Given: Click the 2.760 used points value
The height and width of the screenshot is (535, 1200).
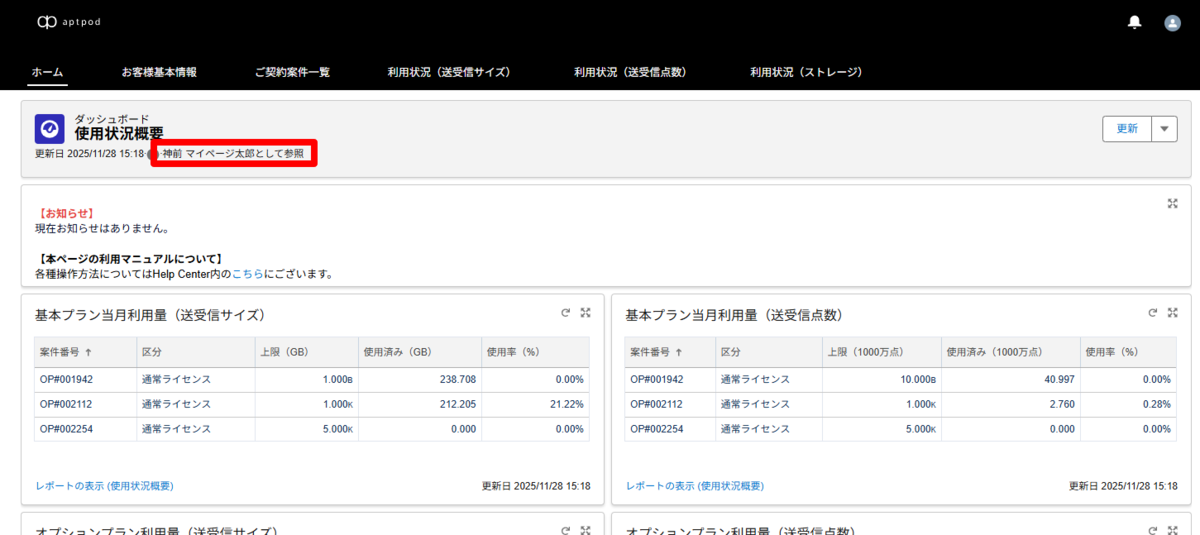Looking at the screenshot, I should 1063,405.
